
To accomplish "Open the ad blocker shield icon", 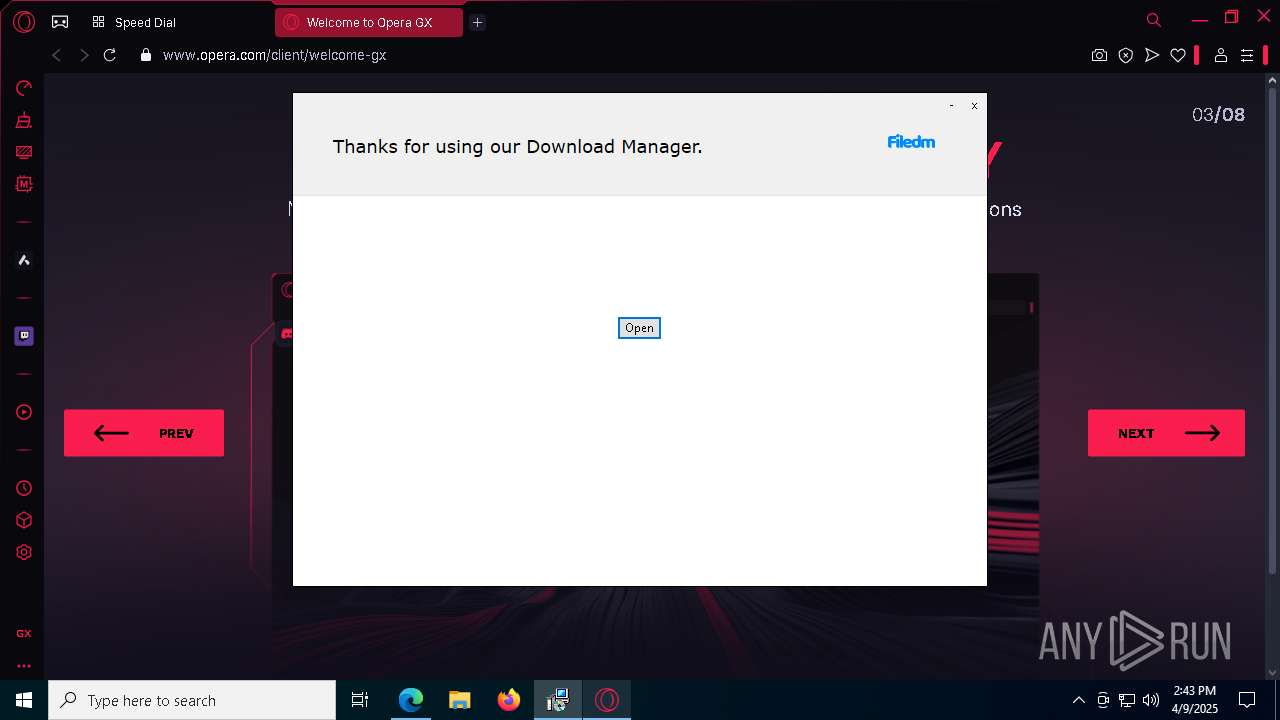I will coord(1126,56).
